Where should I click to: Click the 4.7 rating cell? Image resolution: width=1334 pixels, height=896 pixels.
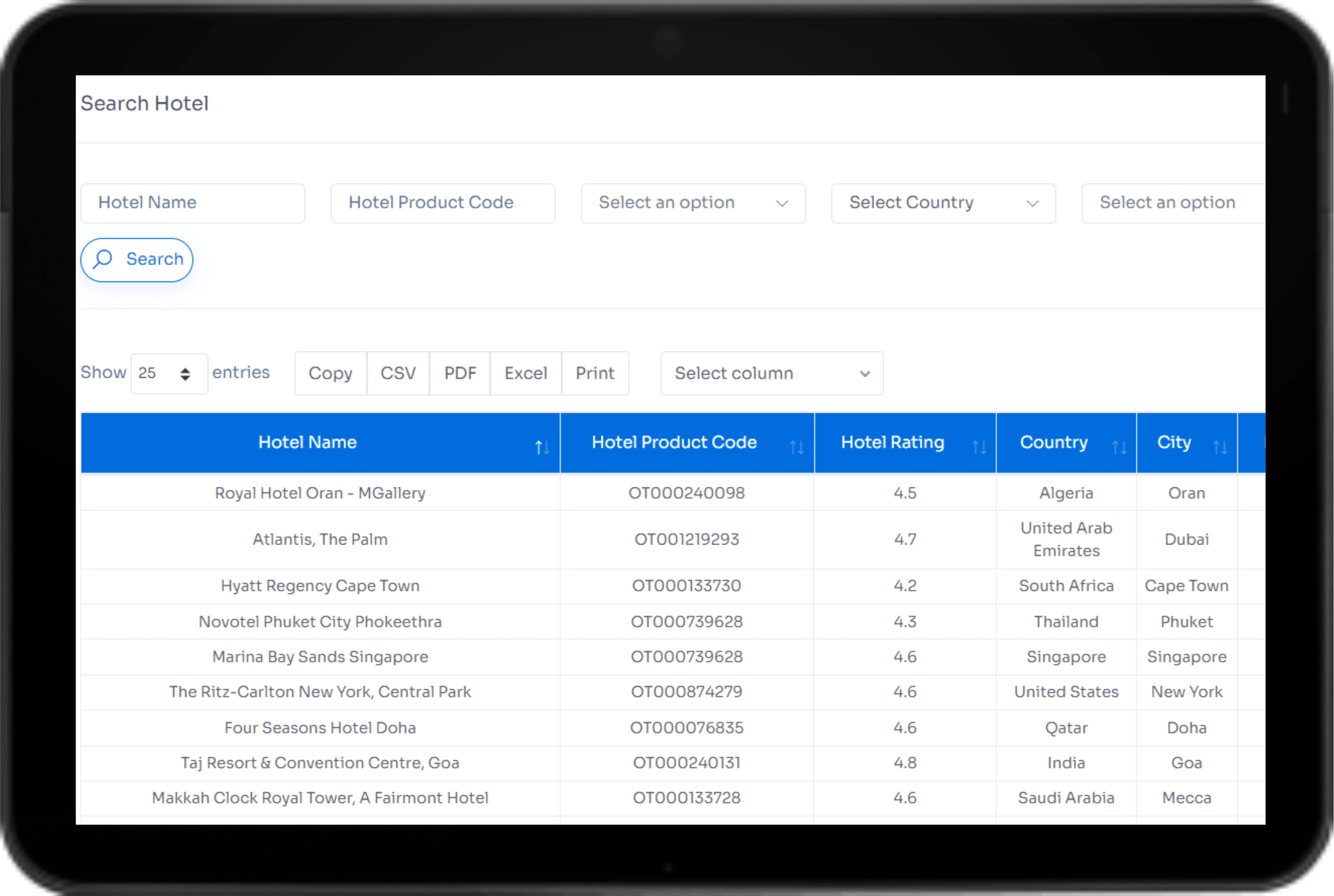[905, 539]
